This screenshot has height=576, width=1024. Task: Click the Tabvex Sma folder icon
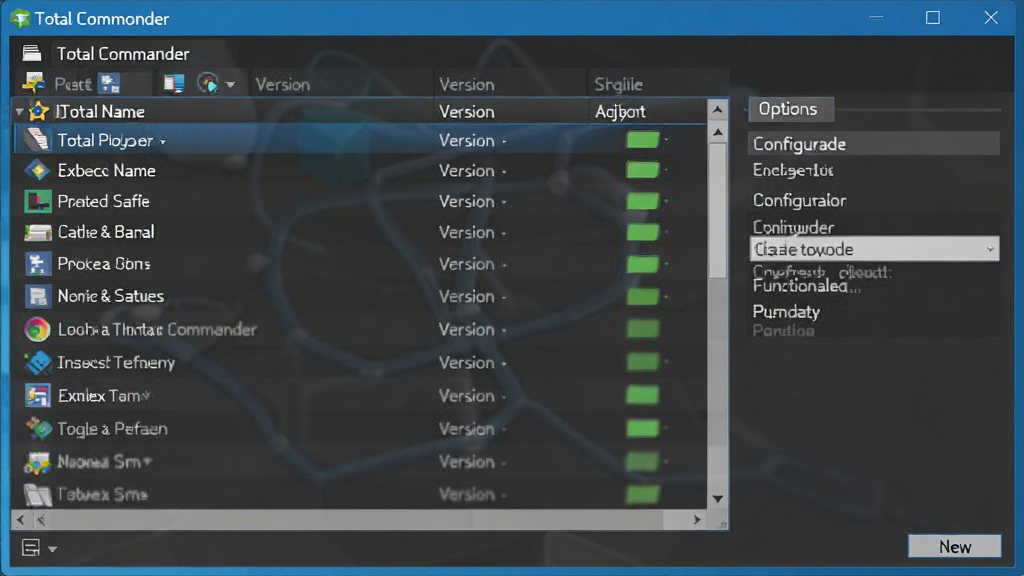click(37, 494)
